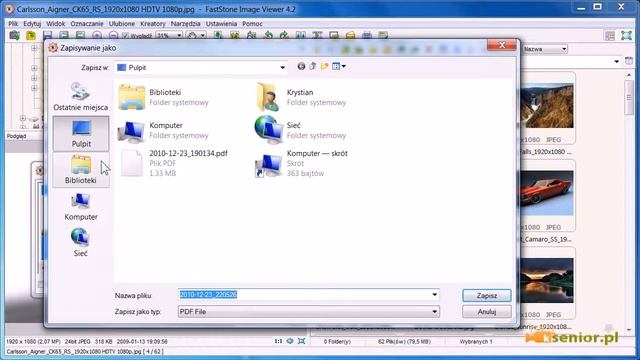640x360 pixels.
Task: Select the sunrise lake thumbnail
Action: click(547, 280)
